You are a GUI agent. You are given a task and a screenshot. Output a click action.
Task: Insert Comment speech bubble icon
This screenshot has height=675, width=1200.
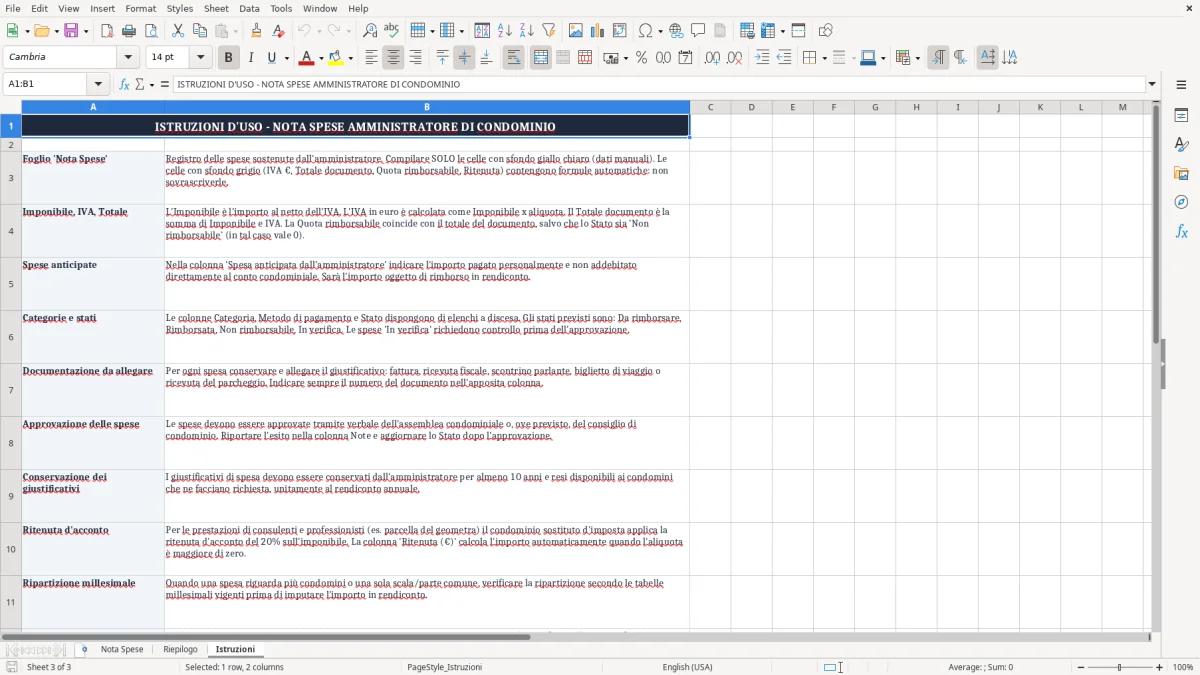coord(698,31)
